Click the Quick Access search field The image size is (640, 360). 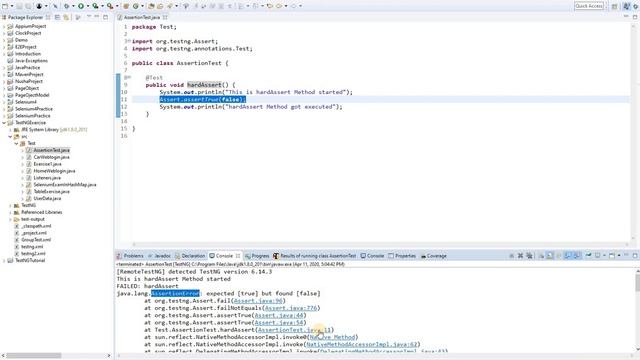tap(589, 6)
